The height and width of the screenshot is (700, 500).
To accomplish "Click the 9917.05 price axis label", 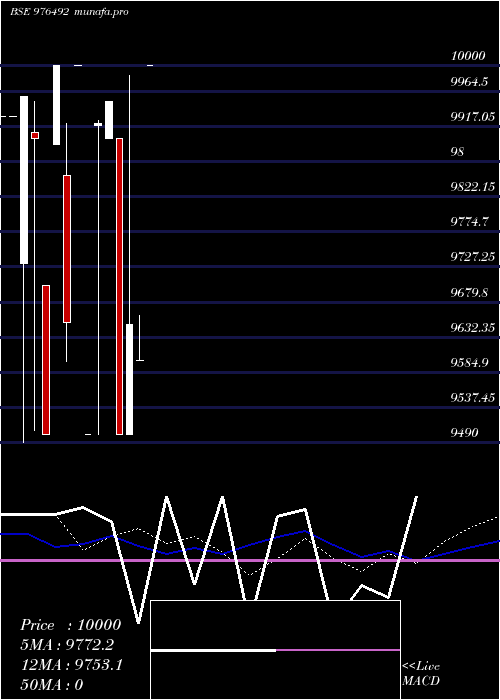I will point(473,117).
